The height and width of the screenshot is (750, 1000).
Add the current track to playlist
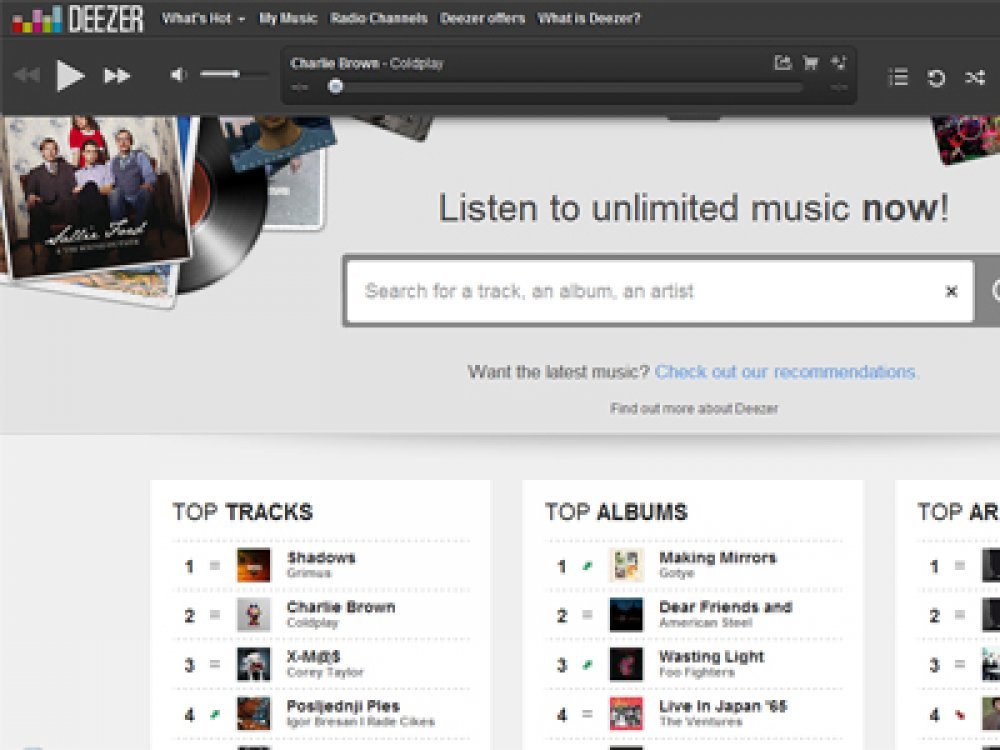pos(839,62)
